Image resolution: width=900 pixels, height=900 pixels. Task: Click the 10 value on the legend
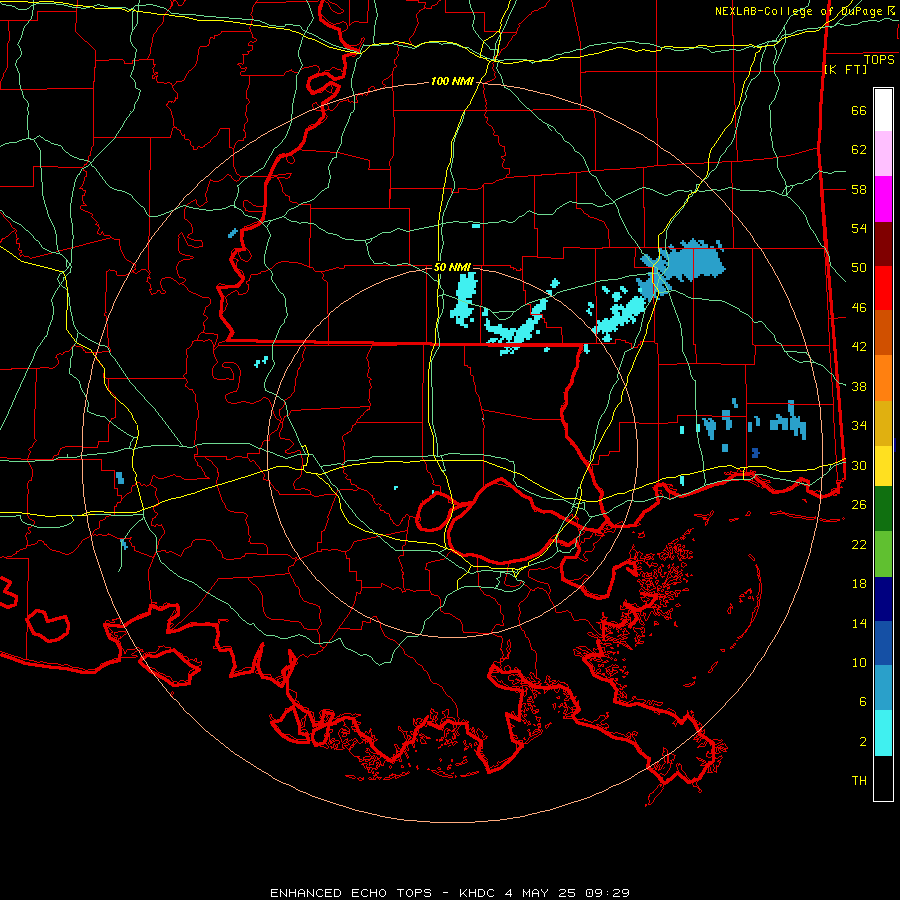coord(859,662)
